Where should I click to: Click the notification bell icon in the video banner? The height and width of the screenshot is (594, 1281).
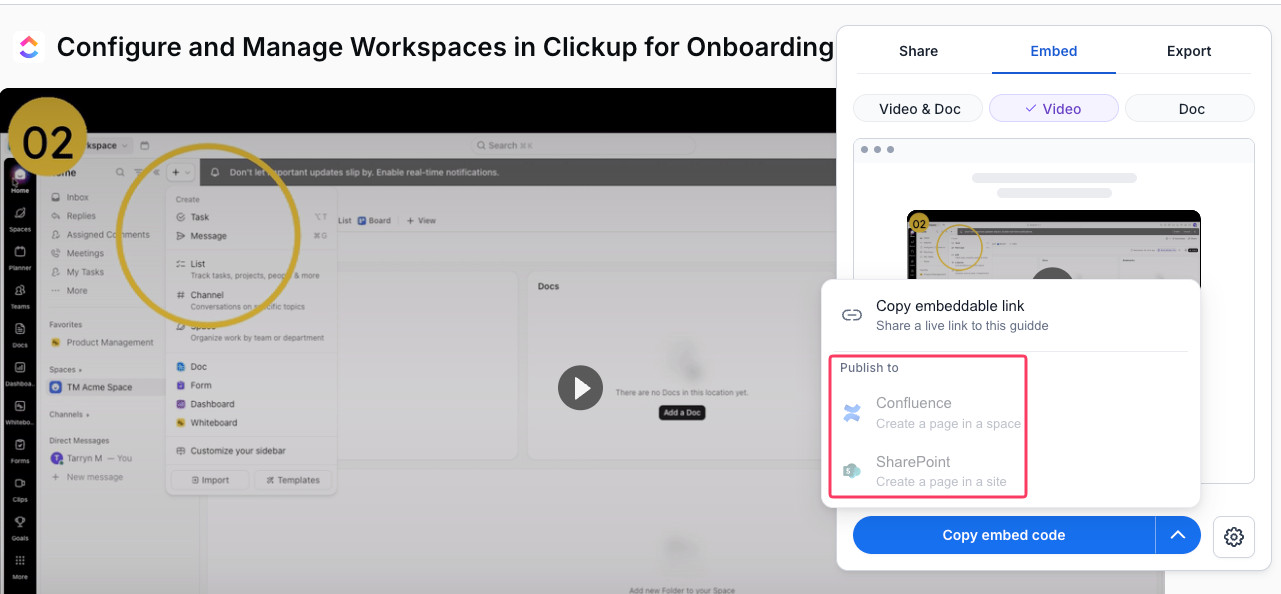coord(214,172)
